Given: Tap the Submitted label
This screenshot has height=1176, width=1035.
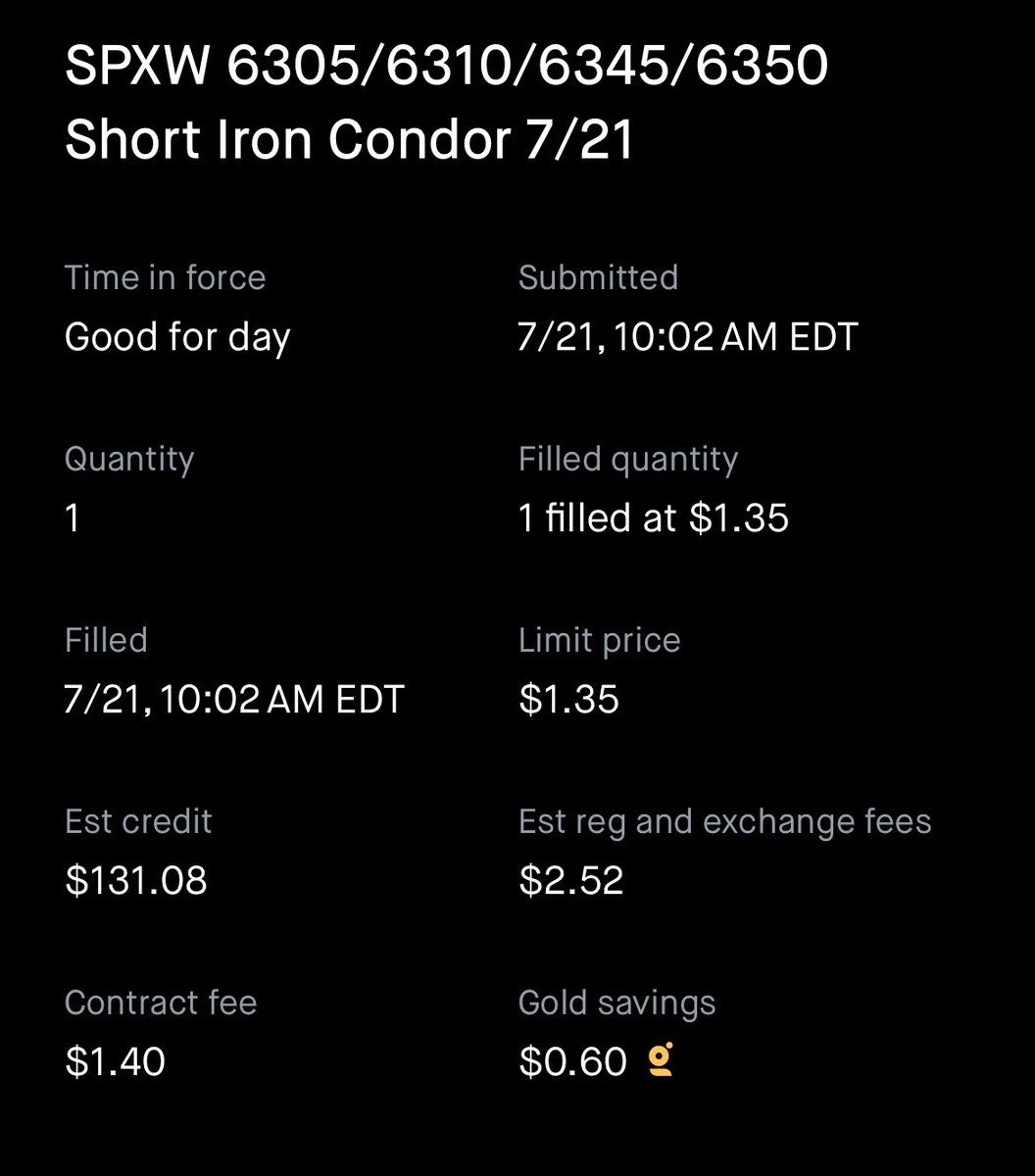Looking at the screenshot, I should pos(598,277).
